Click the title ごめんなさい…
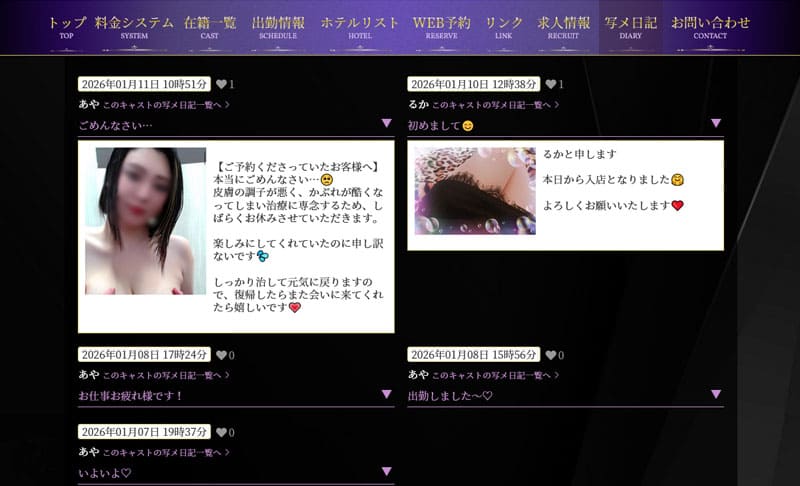Screen dimensions: 800x486 (115, 125)
